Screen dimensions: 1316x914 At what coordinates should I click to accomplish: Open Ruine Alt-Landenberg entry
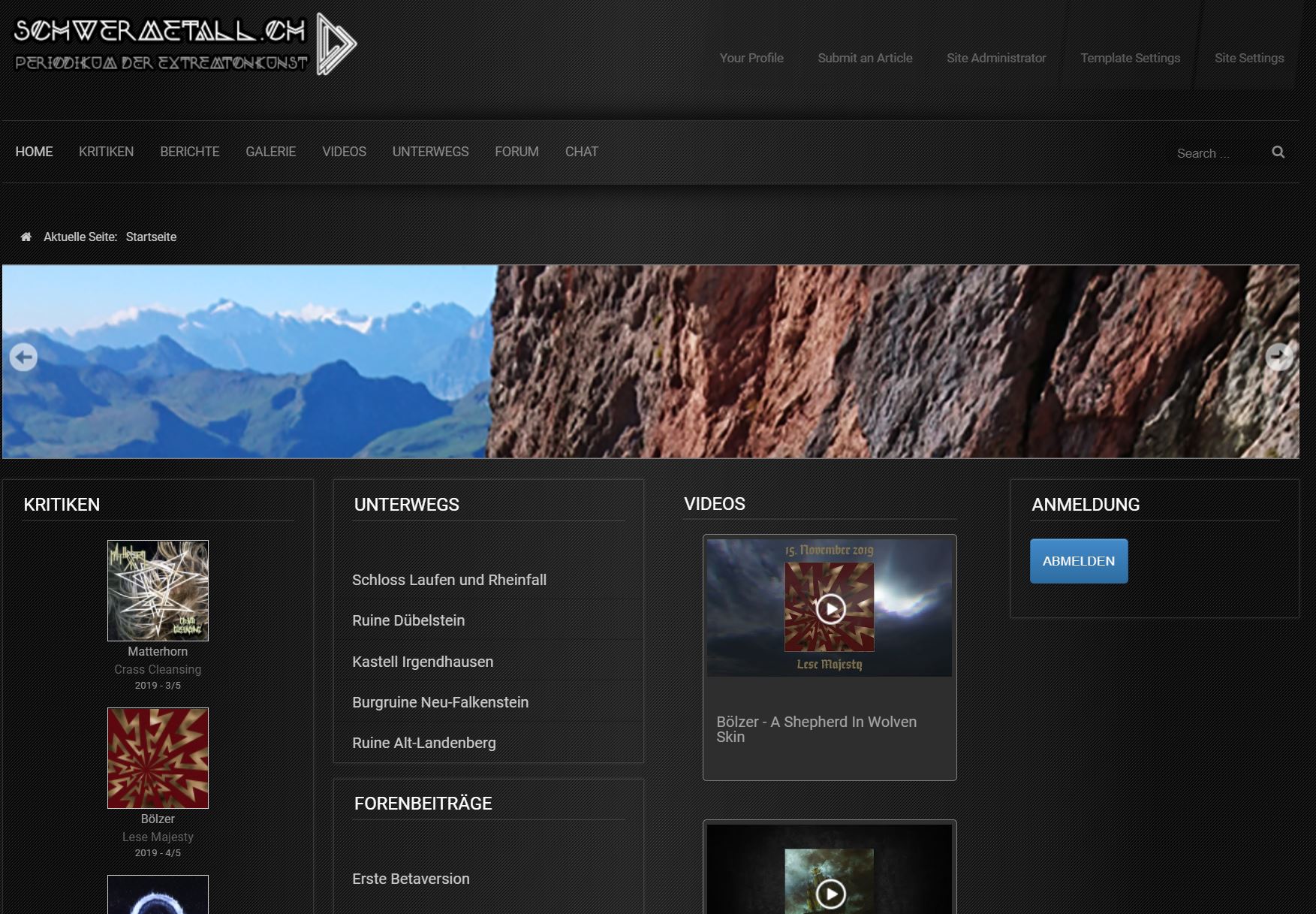pyautogui.click(x=424, y=743)
